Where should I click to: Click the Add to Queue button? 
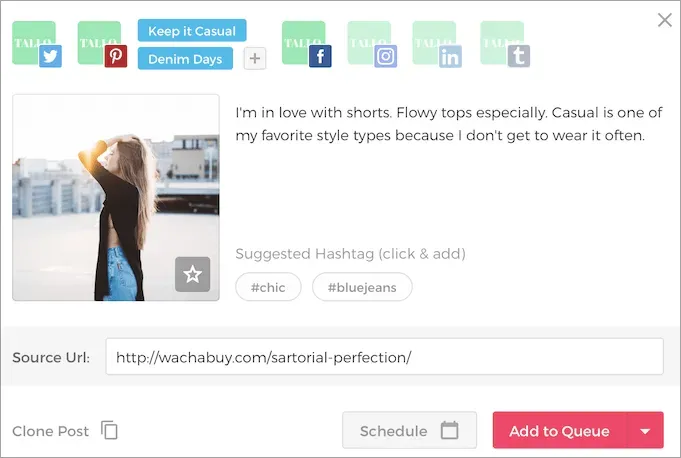[559, 431]
